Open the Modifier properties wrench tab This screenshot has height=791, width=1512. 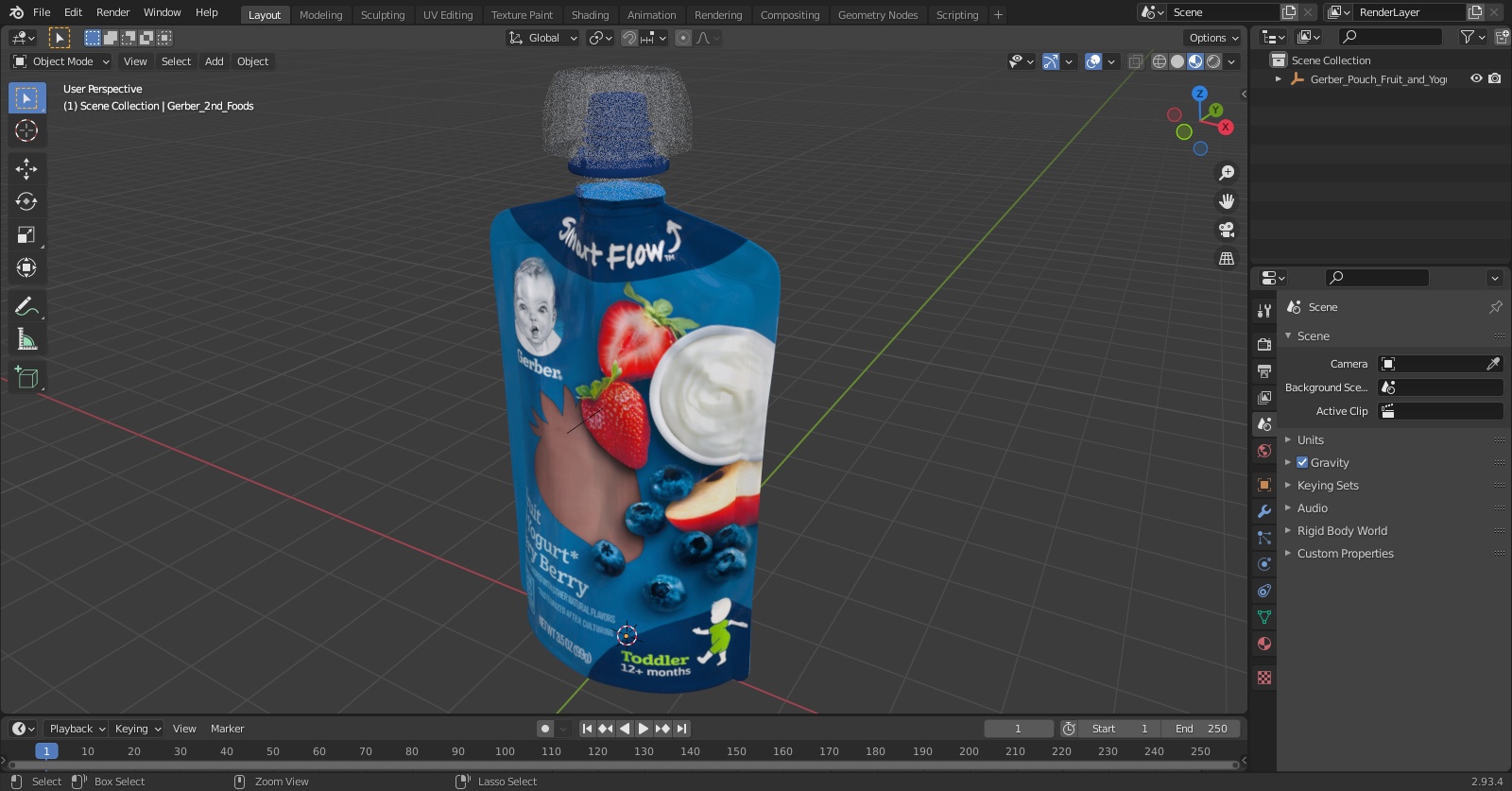pyautogui.click(x=1264, y=511)
